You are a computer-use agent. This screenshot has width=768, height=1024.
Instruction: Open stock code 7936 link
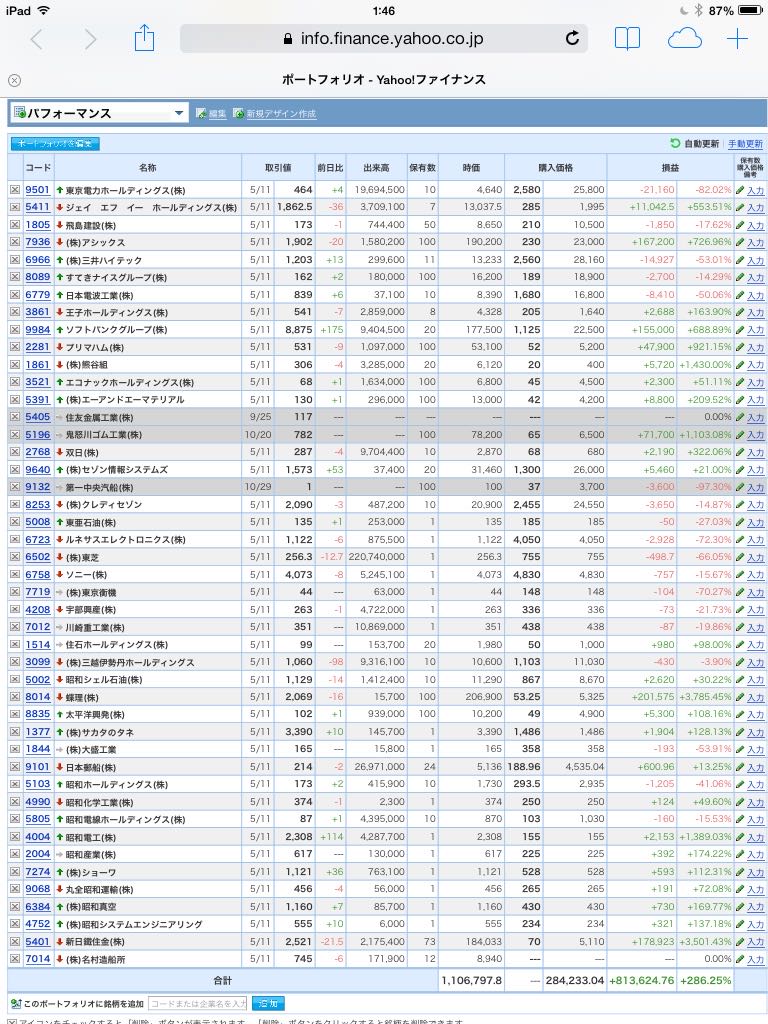pos(37,242)
